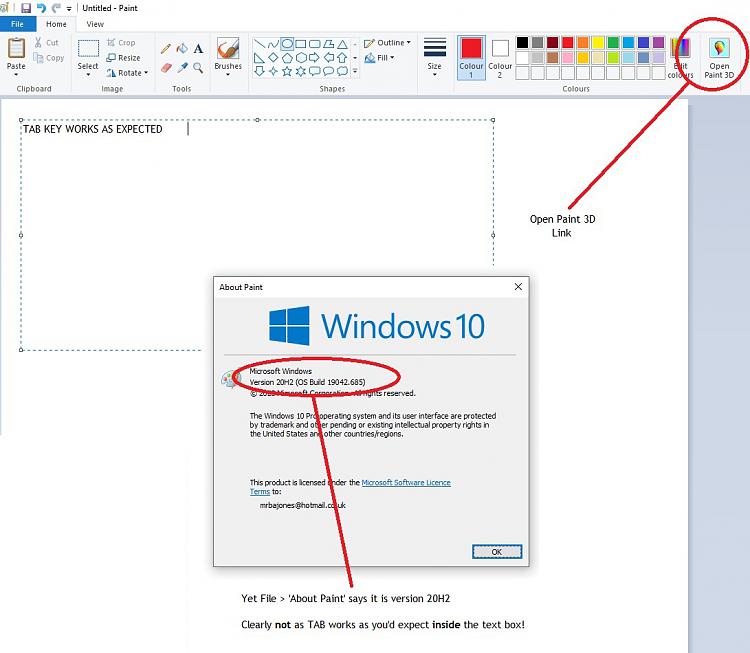Click Cut in Clipboard group

tap(46, 43)
